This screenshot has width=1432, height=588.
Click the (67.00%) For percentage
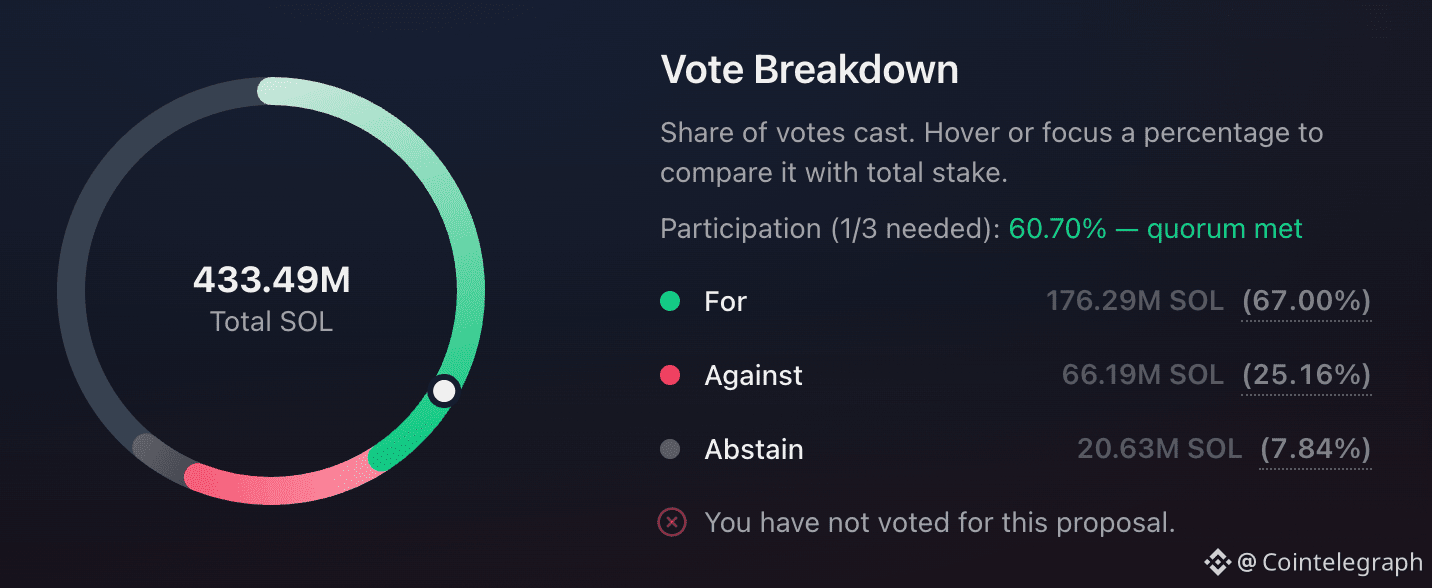coord(1306,301)
